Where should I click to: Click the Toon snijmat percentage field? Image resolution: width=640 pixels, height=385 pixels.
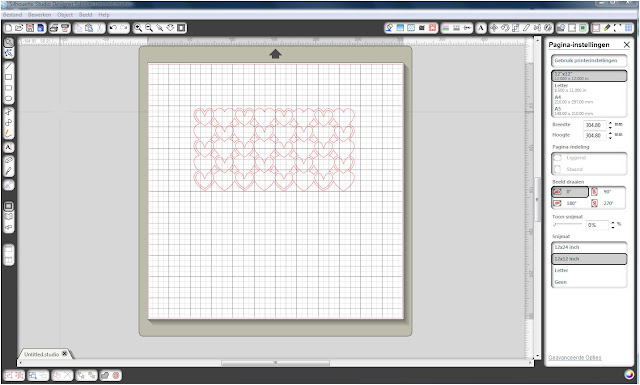pyautogui.click(x=598, y=225)
